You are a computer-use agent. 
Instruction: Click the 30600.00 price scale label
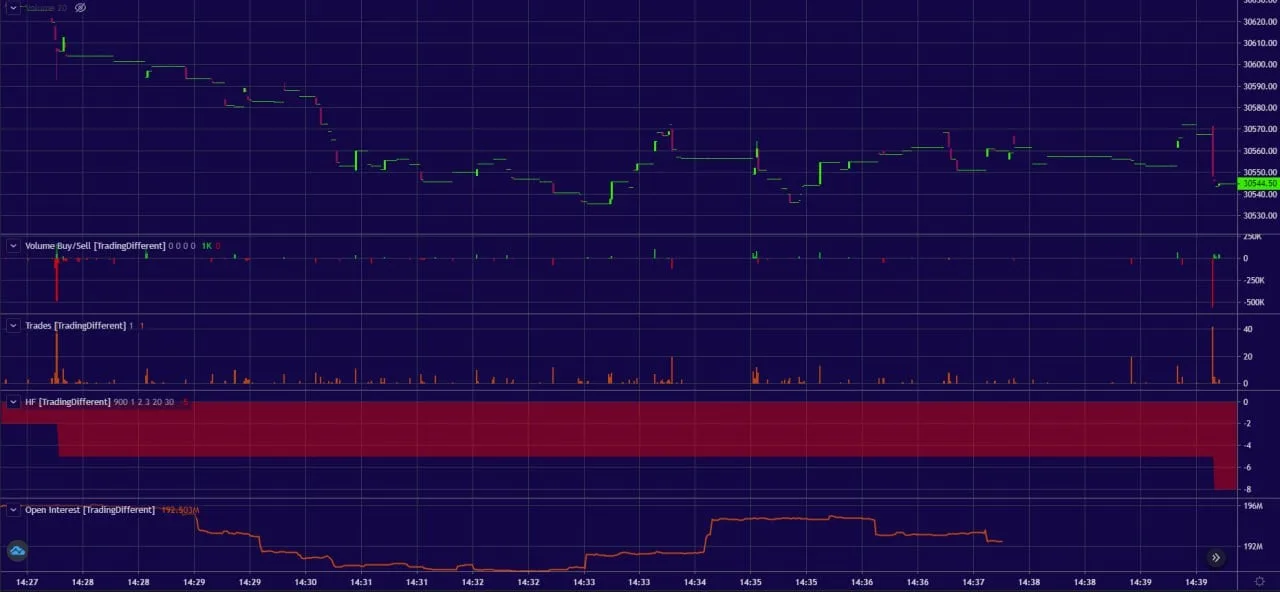(1258, 64)
